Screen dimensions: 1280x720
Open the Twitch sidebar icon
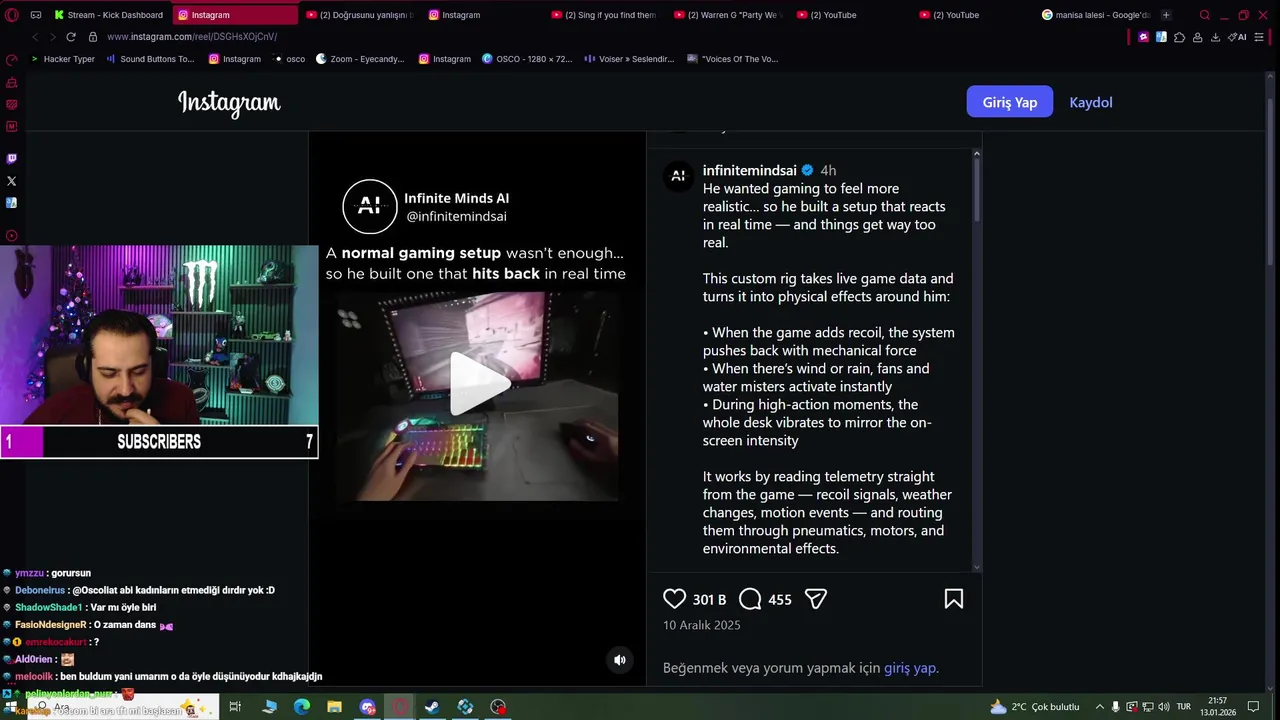(11, 158)
